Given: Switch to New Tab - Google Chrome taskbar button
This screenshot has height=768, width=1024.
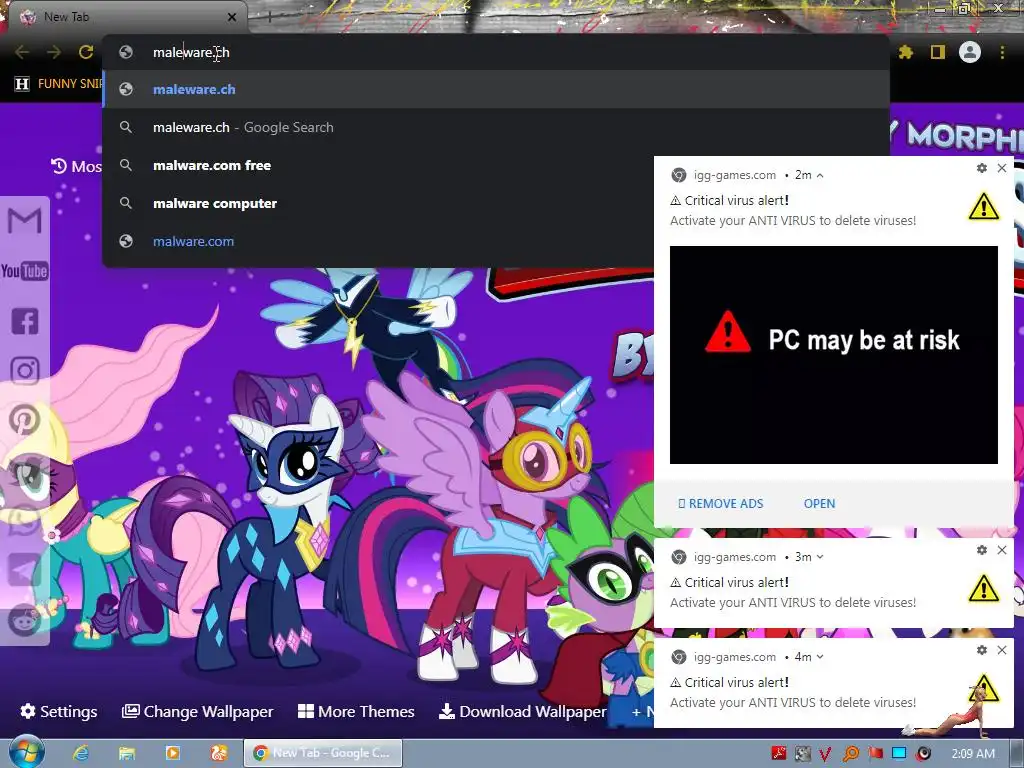Looking at the screenshot, I should 323,753.
